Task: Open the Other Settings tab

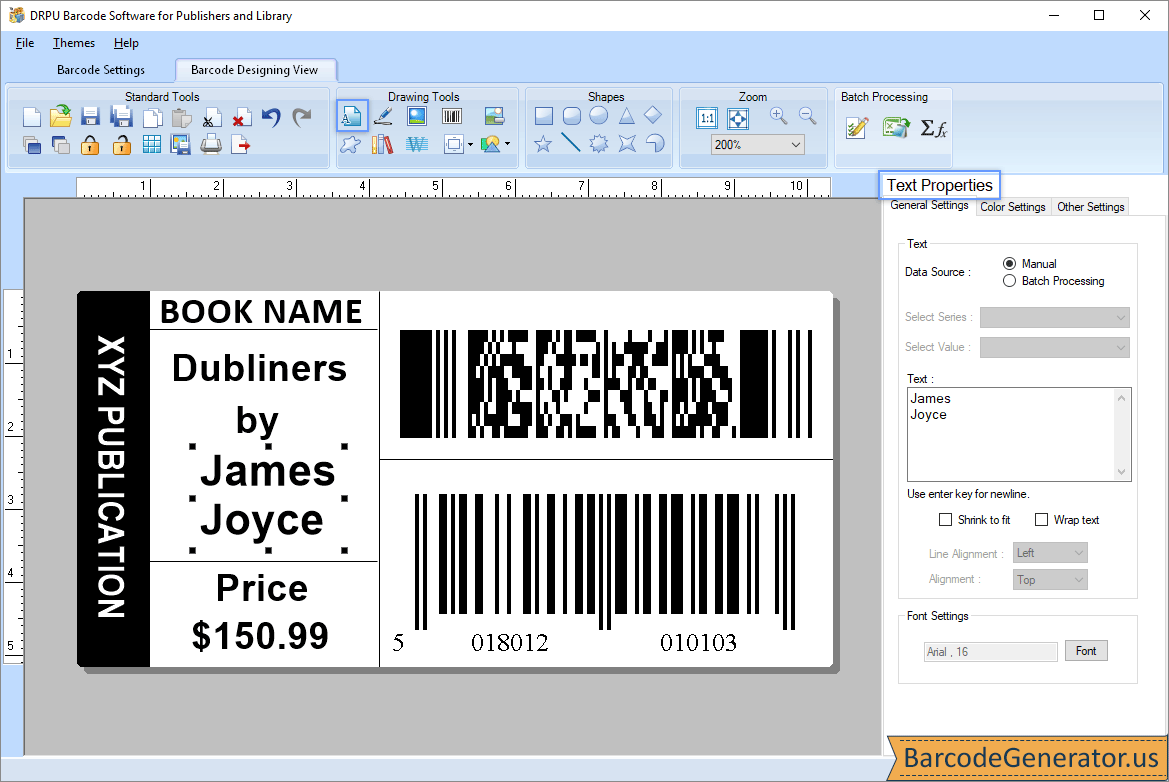Action: (x=1091, y=207)
